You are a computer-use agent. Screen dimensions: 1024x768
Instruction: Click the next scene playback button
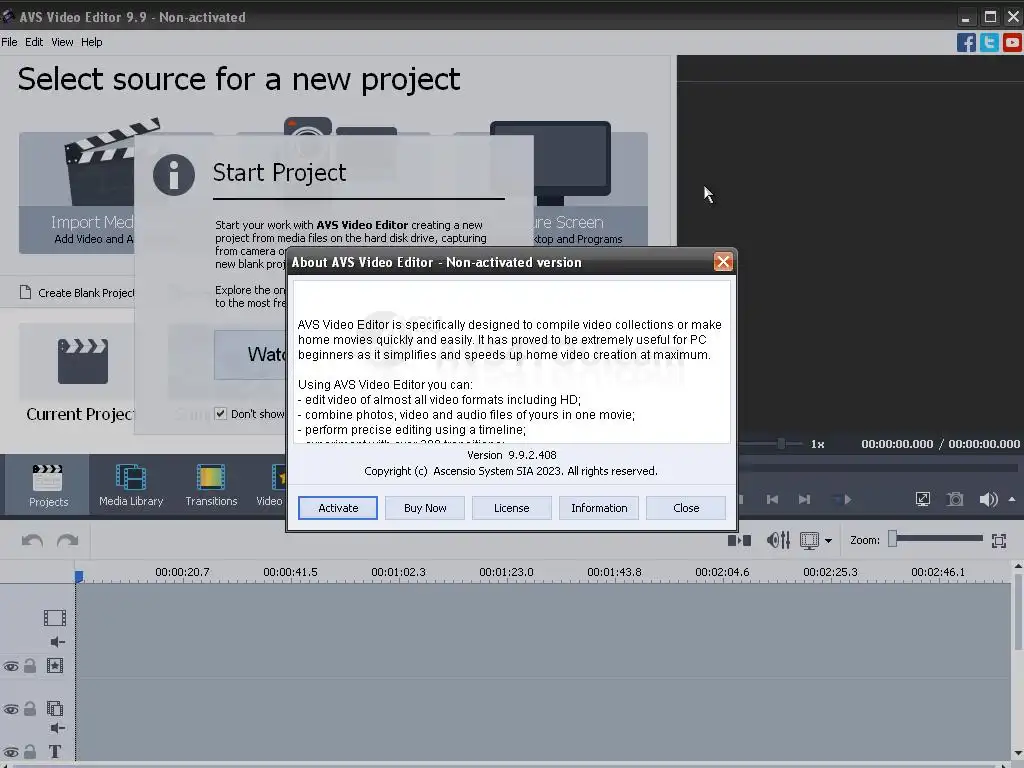pyautogui.click(x=842, y=500)
